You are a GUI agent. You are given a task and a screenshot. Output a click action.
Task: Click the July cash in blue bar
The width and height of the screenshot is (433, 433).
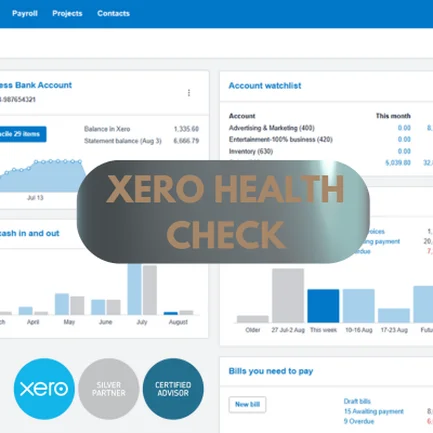[134, 289]
